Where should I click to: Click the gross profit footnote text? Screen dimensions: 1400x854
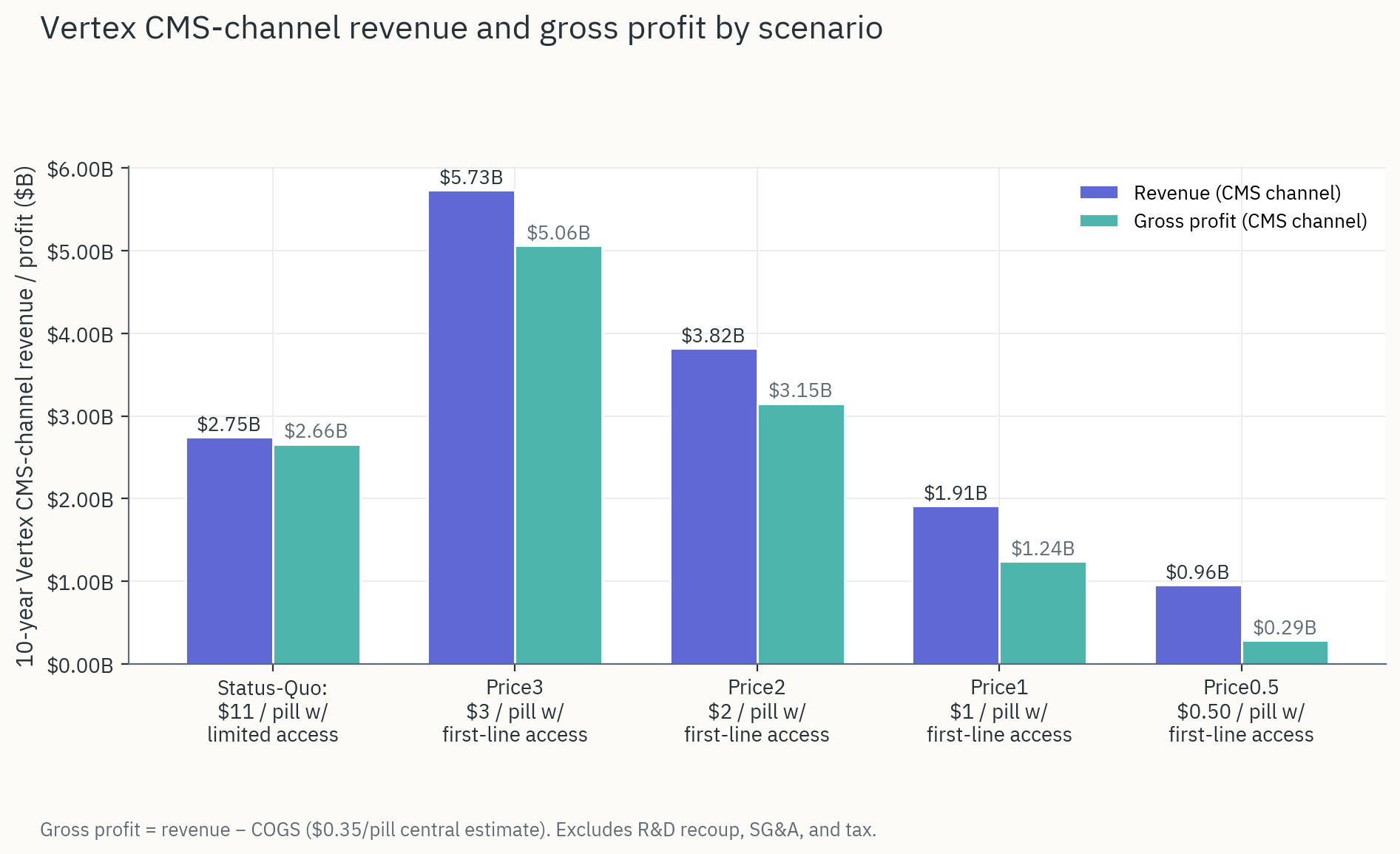[458, 830]
